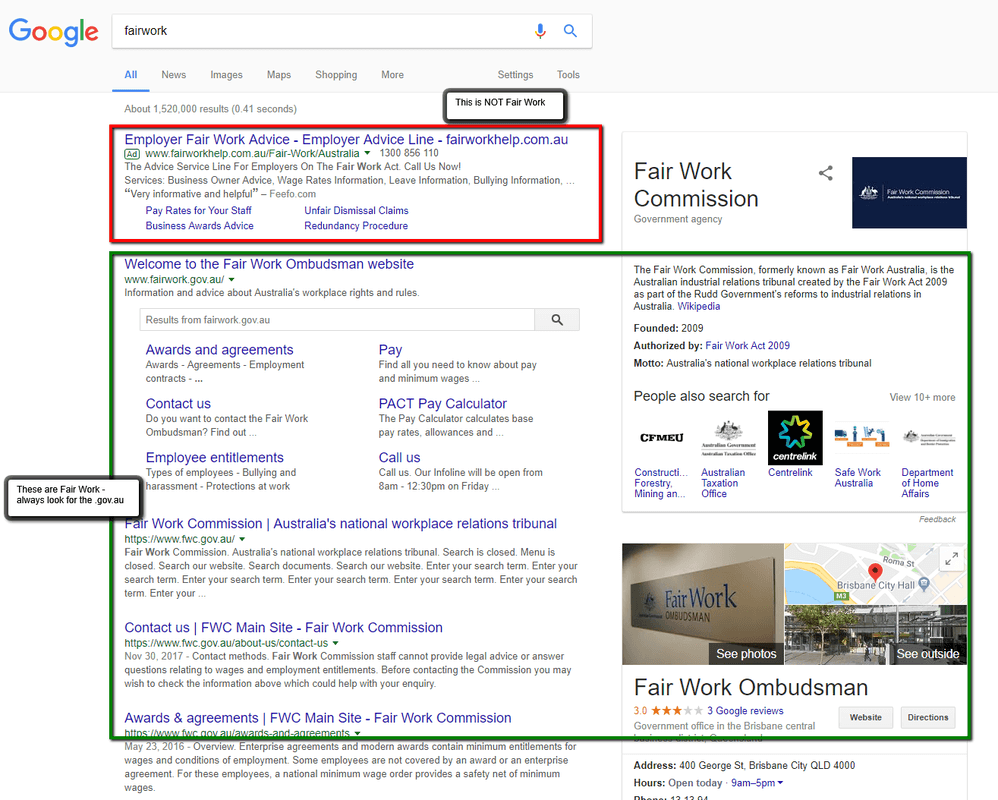Click the 3.0 star rating
The height and width of the screenshot is (800, 998).
(x=668, y=711)
